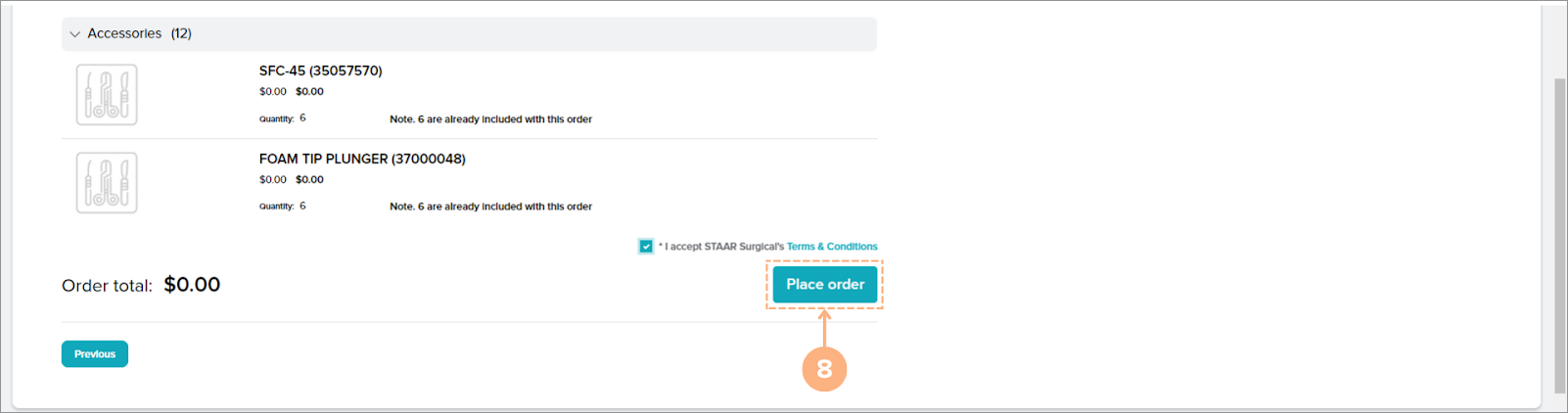Click the Accessories (12) header label

[x=139, y=33]
